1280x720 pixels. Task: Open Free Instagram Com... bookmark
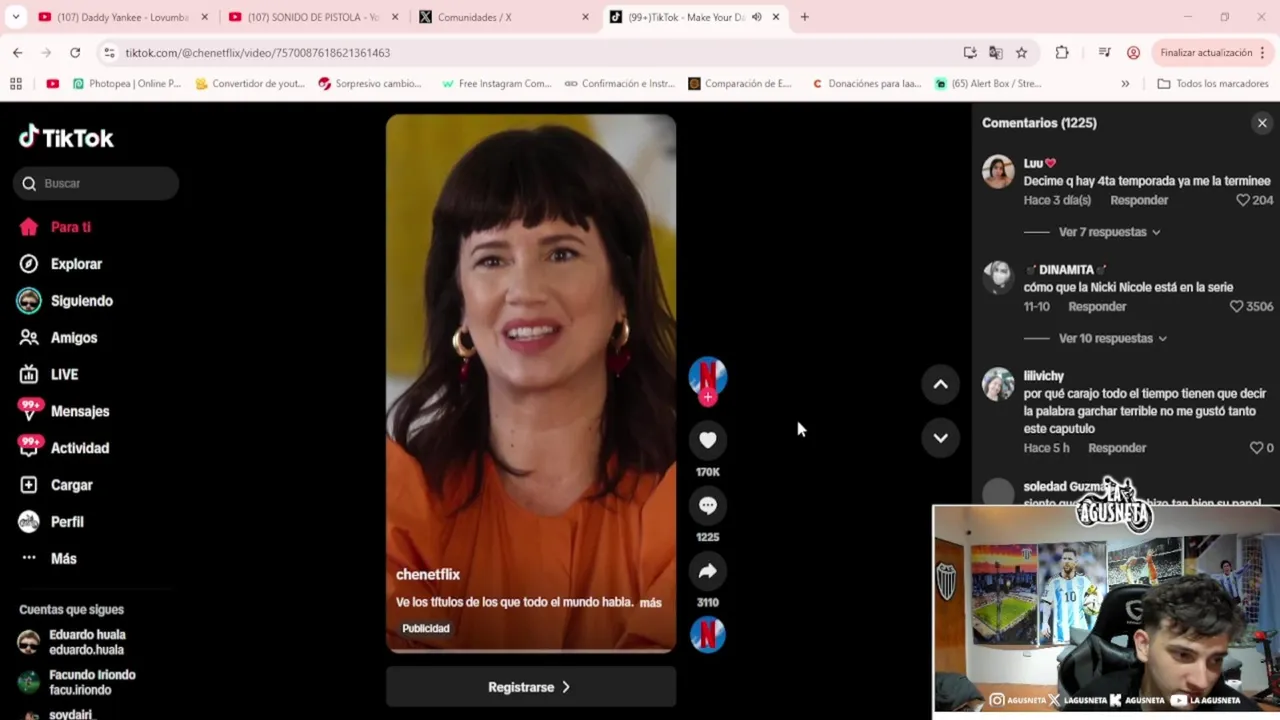click(x=496, y=84)
